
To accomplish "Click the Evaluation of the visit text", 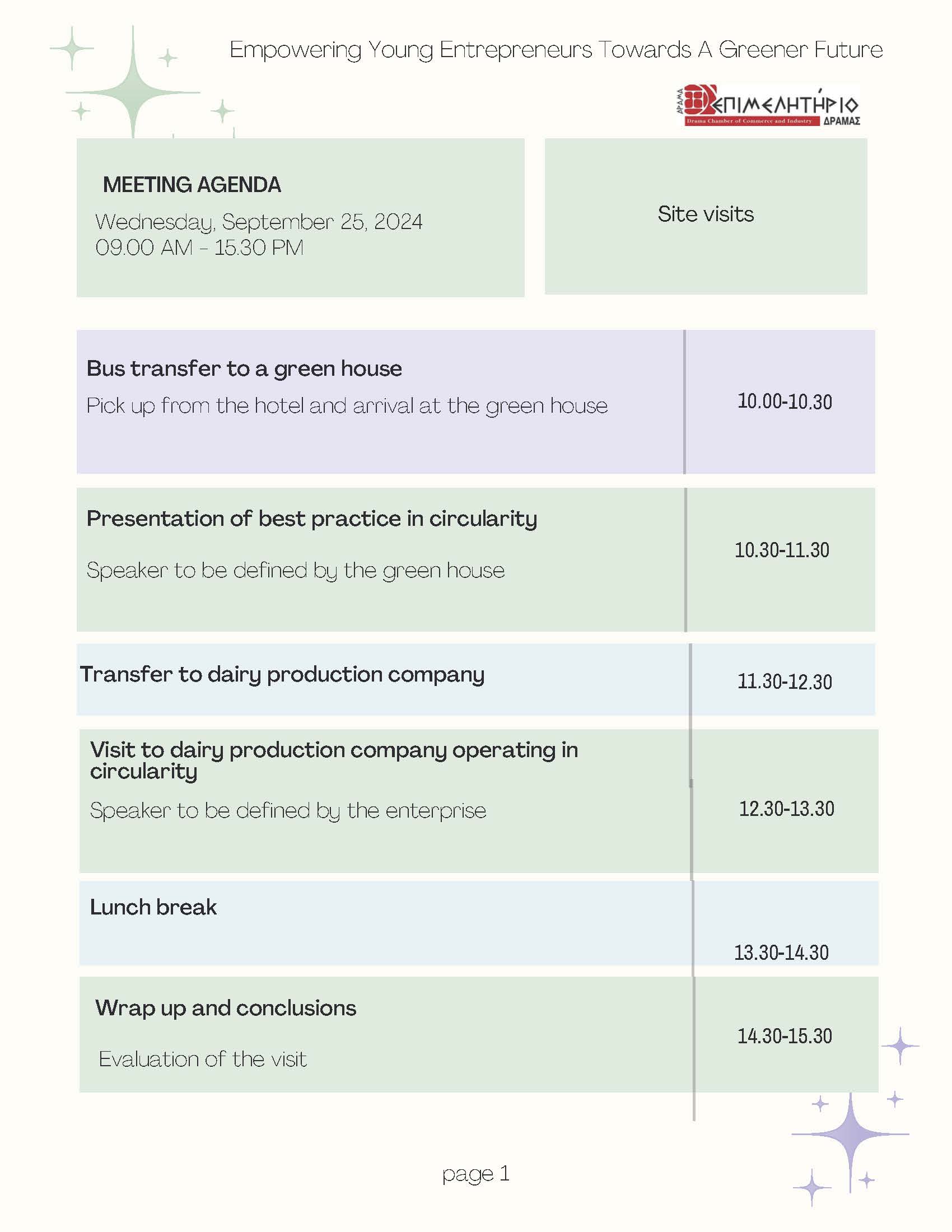I will tap(203, 1060).
